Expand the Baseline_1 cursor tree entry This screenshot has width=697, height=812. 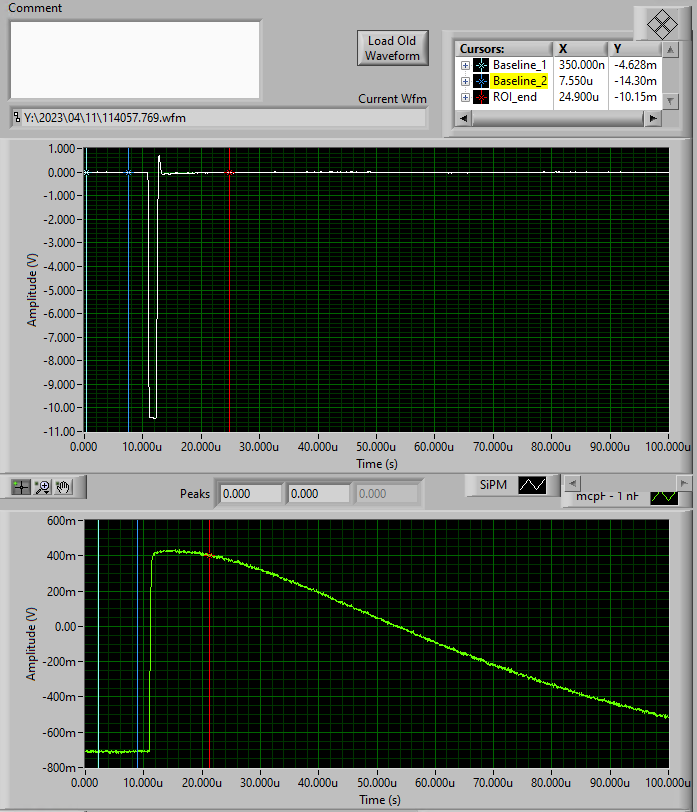pos(465,65)
